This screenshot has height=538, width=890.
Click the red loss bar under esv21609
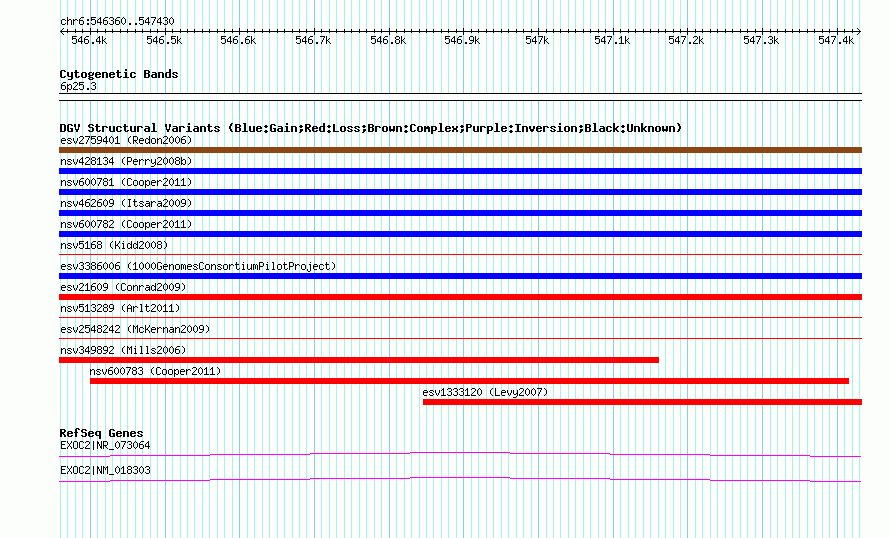pyautogui.click(x=460, y=297)
